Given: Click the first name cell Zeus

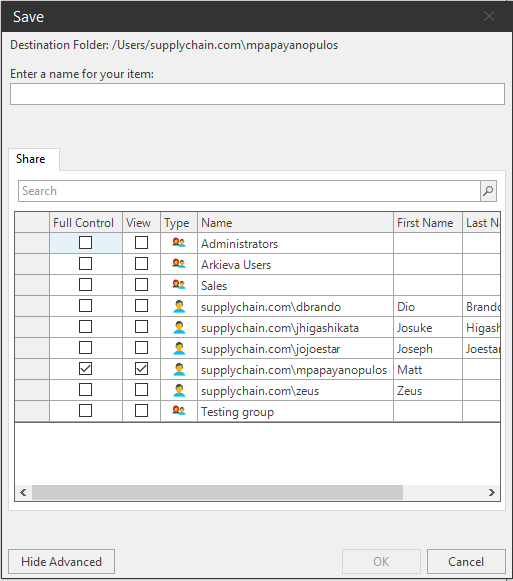Looking at the screenshot, I should point(428,390).
